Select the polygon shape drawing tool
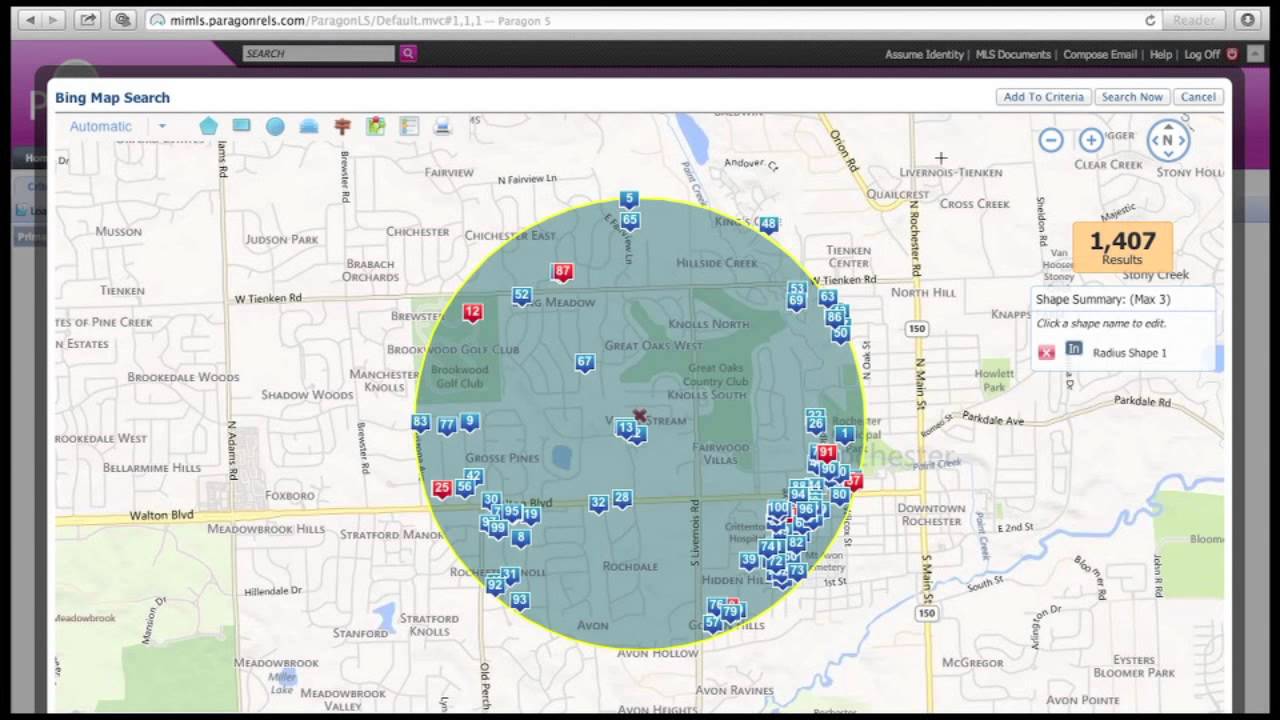The width and height of the screenshot is (1280, 720). click(208, 126)
